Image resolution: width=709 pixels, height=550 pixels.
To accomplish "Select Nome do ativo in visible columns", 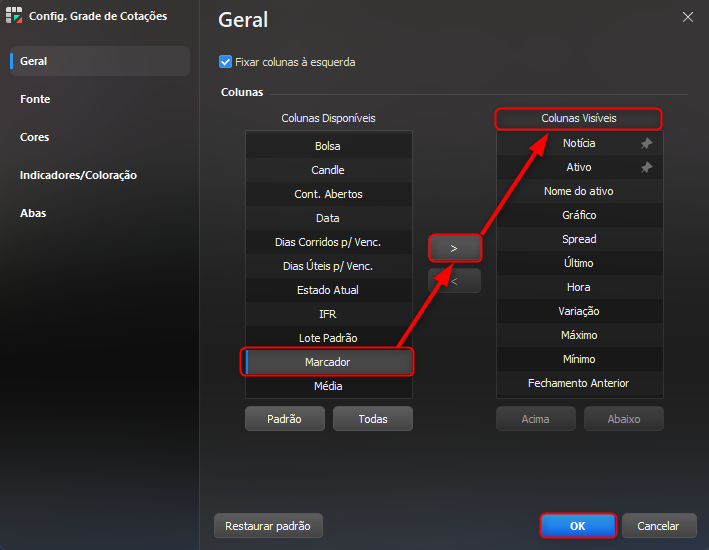I will coord(580,191).
